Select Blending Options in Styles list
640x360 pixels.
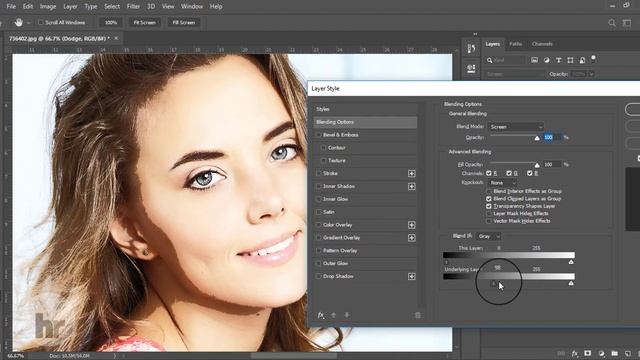[x=365, y=122]
